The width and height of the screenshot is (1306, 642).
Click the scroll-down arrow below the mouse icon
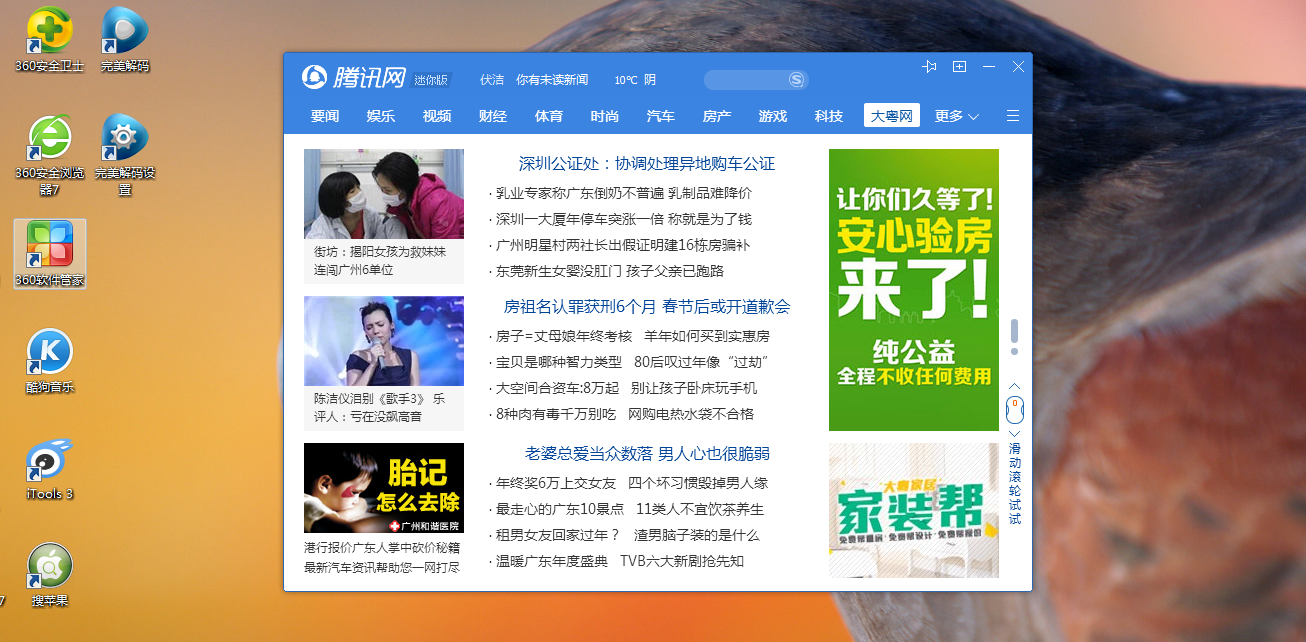tap(1014, 432)
